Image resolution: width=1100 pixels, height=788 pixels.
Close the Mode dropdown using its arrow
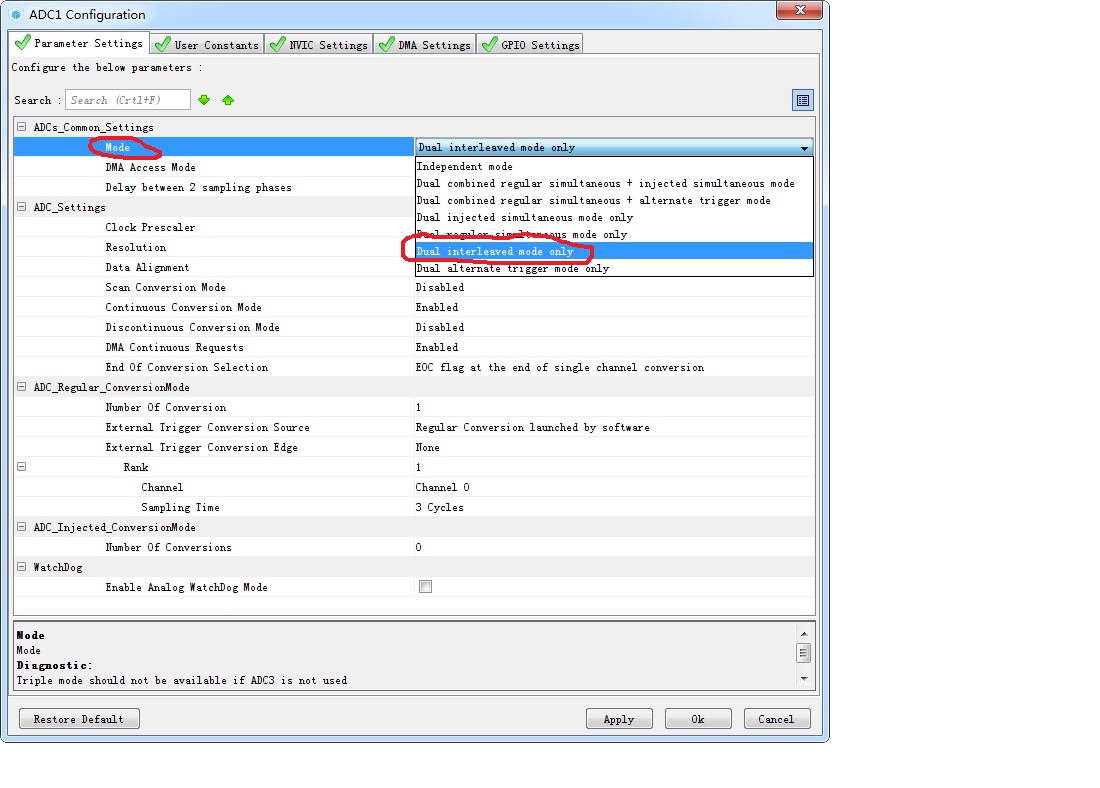coord(804,147)
